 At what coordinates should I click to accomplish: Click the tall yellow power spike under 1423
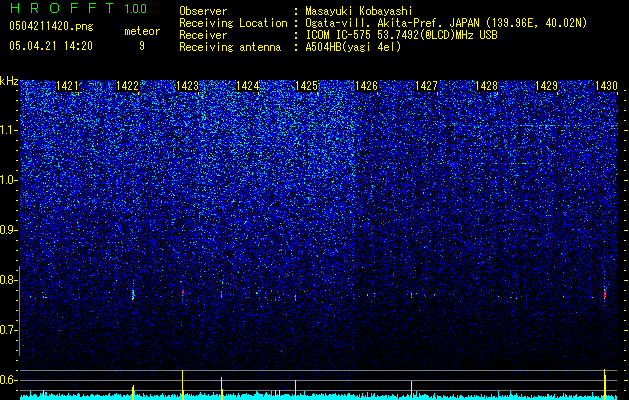[183, 385]
